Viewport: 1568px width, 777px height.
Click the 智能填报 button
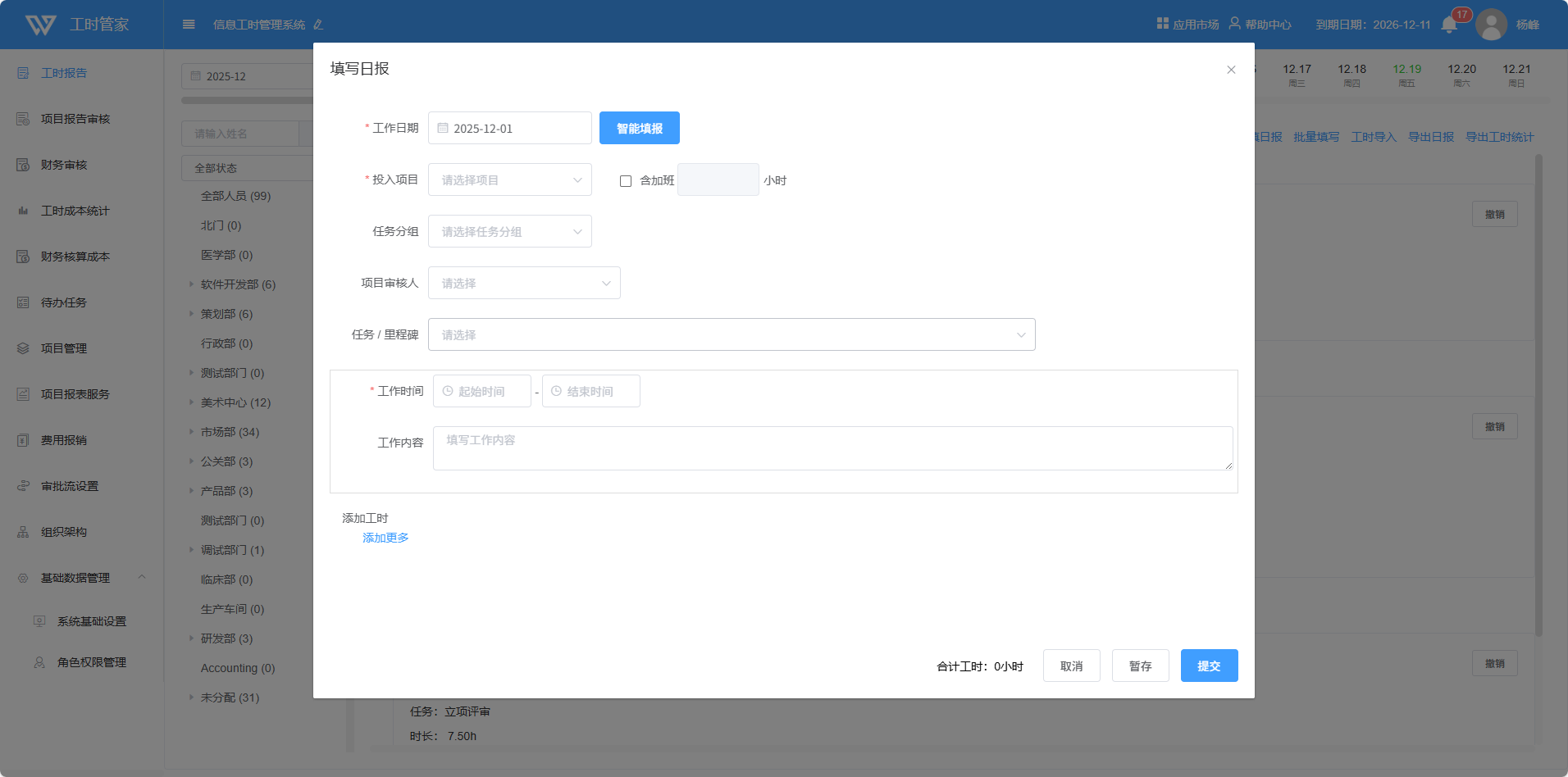click(639, 129)
